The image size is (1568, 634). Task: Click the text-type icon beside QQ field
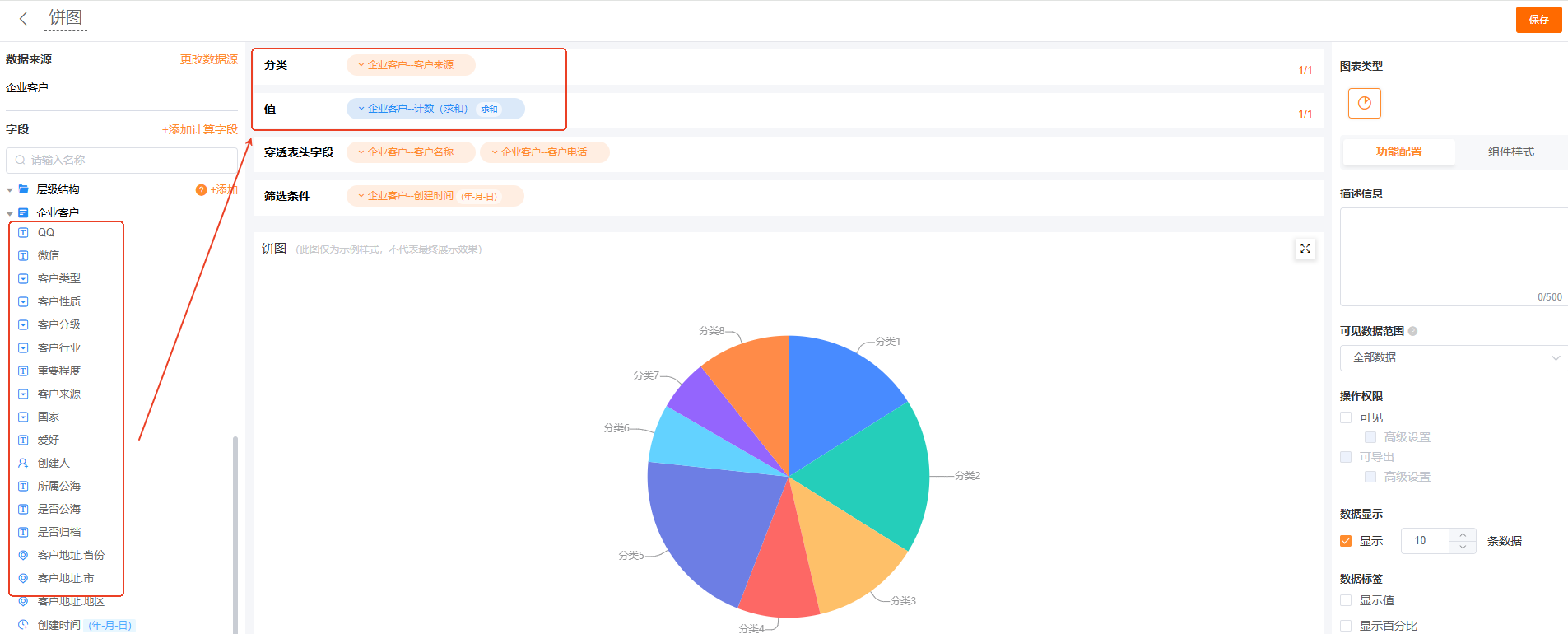[23, 233]
